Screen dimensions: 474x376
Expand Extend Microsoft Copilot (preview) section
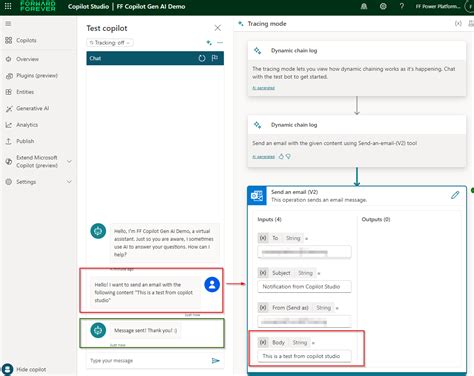pos(69,161)
